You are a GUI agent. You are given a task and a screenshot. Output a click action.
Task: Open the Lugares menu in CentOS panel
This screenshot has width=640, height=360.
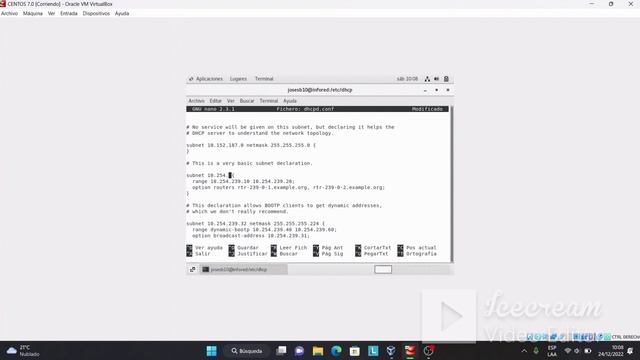(238, 79)
